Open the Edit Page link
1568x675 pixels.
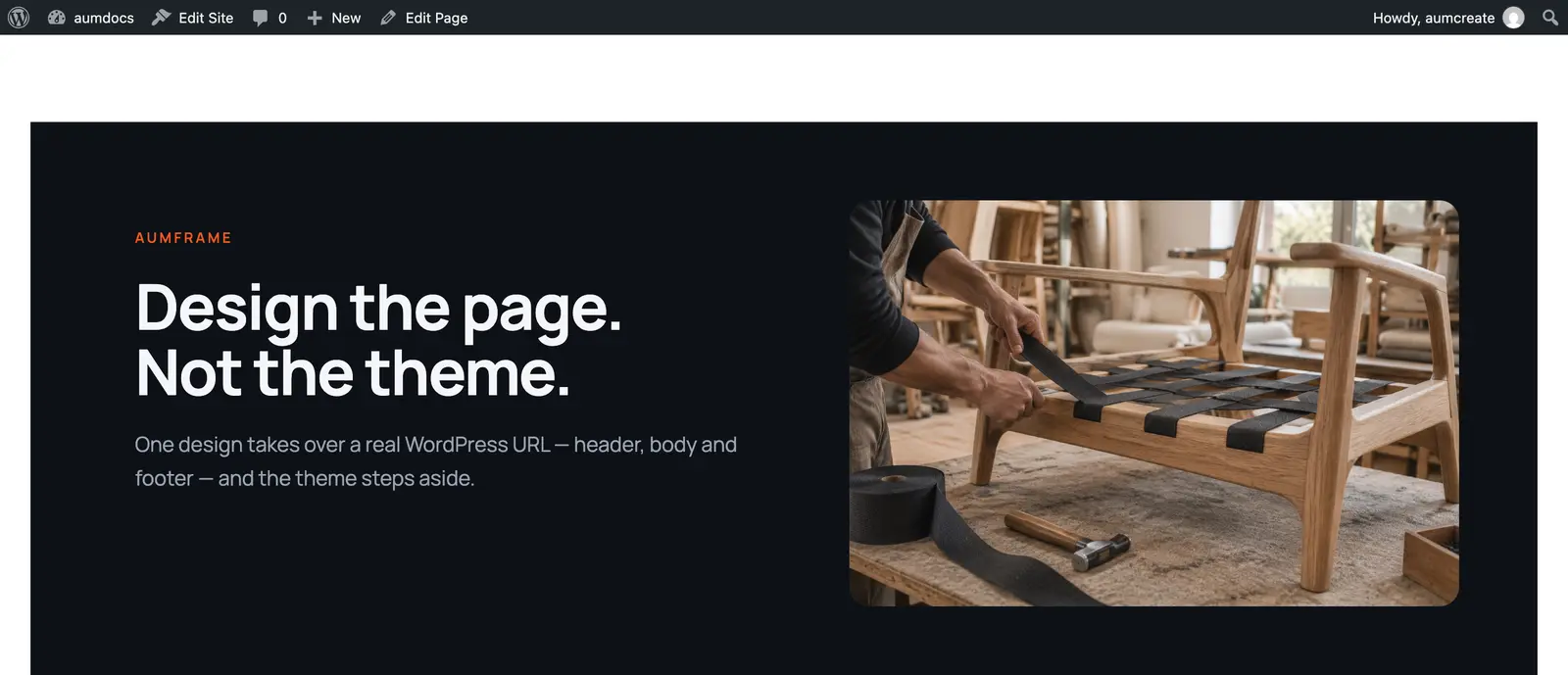436,18
